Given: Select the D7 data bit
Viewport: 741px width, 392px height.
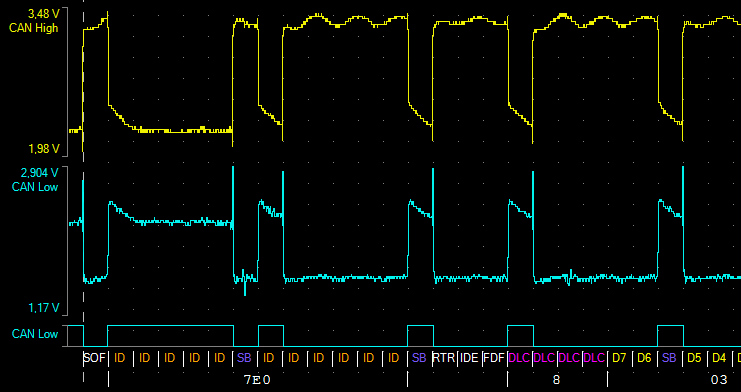Looking at the screenshot, I should pyautogui.click(x=619, y=358).
